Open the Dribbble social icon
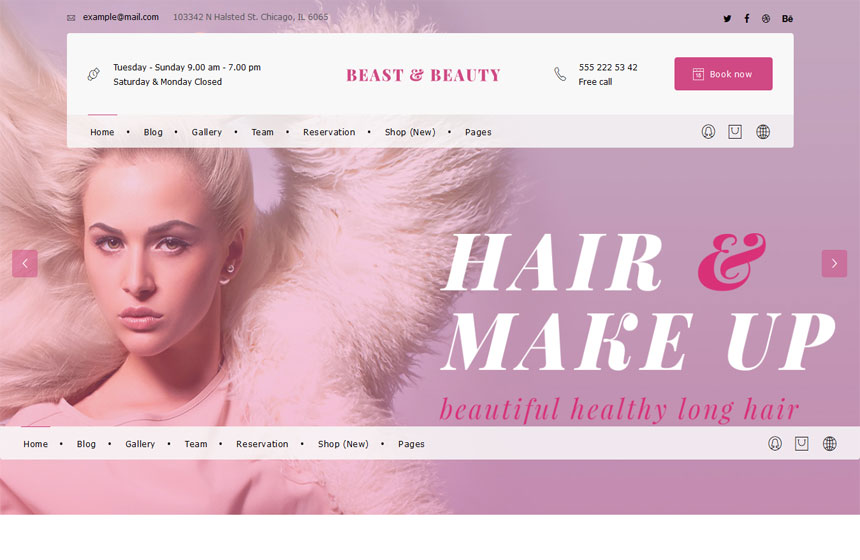860x560 pixels. click(766, 19)
